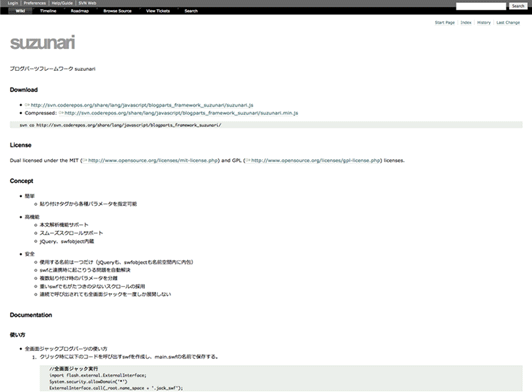Click the 'import flash.external.ExternalInterface;' code line
The height and width of the screenshot is (392, 532).
coord(98,375)
